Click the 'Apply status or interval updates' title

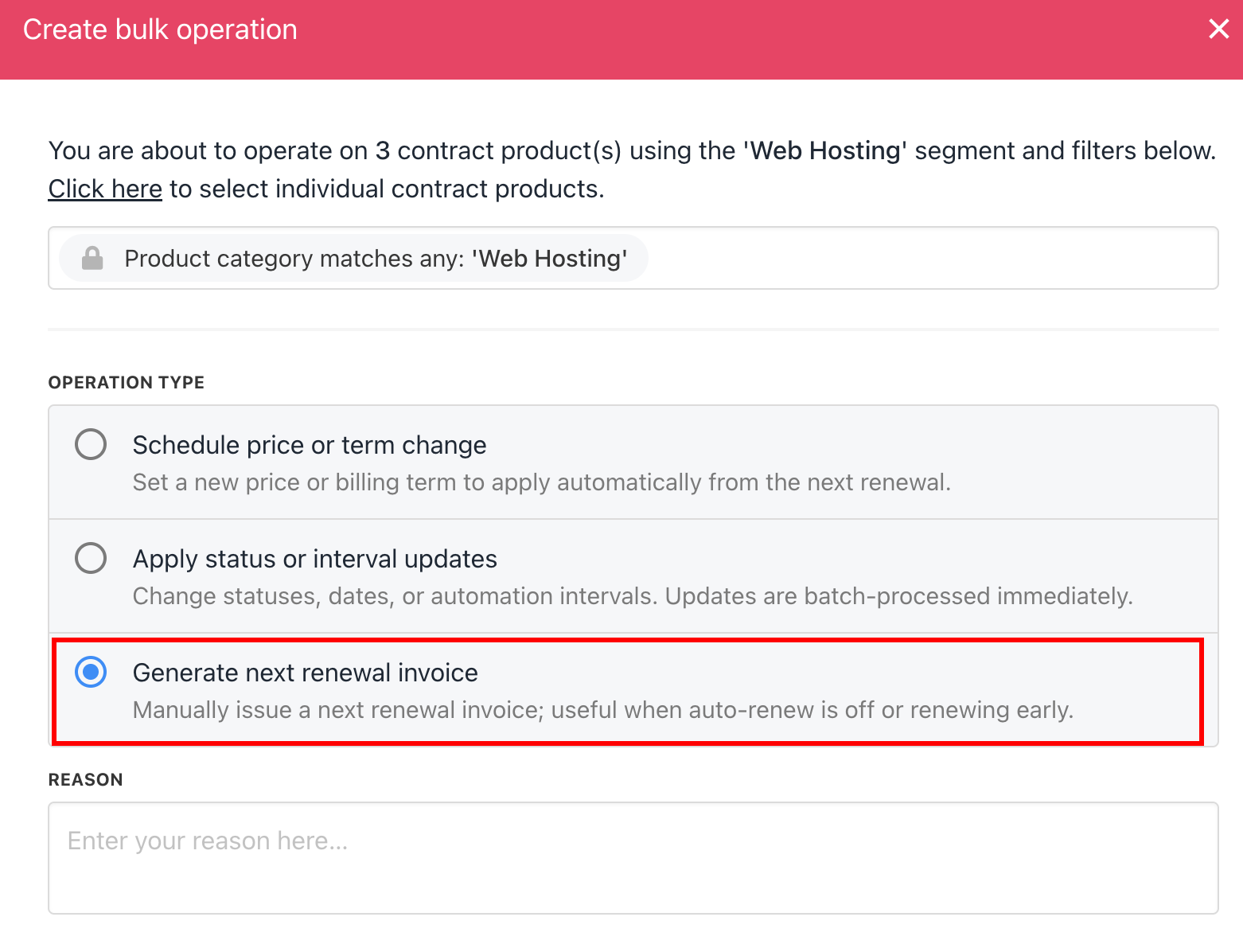point(314,559)
